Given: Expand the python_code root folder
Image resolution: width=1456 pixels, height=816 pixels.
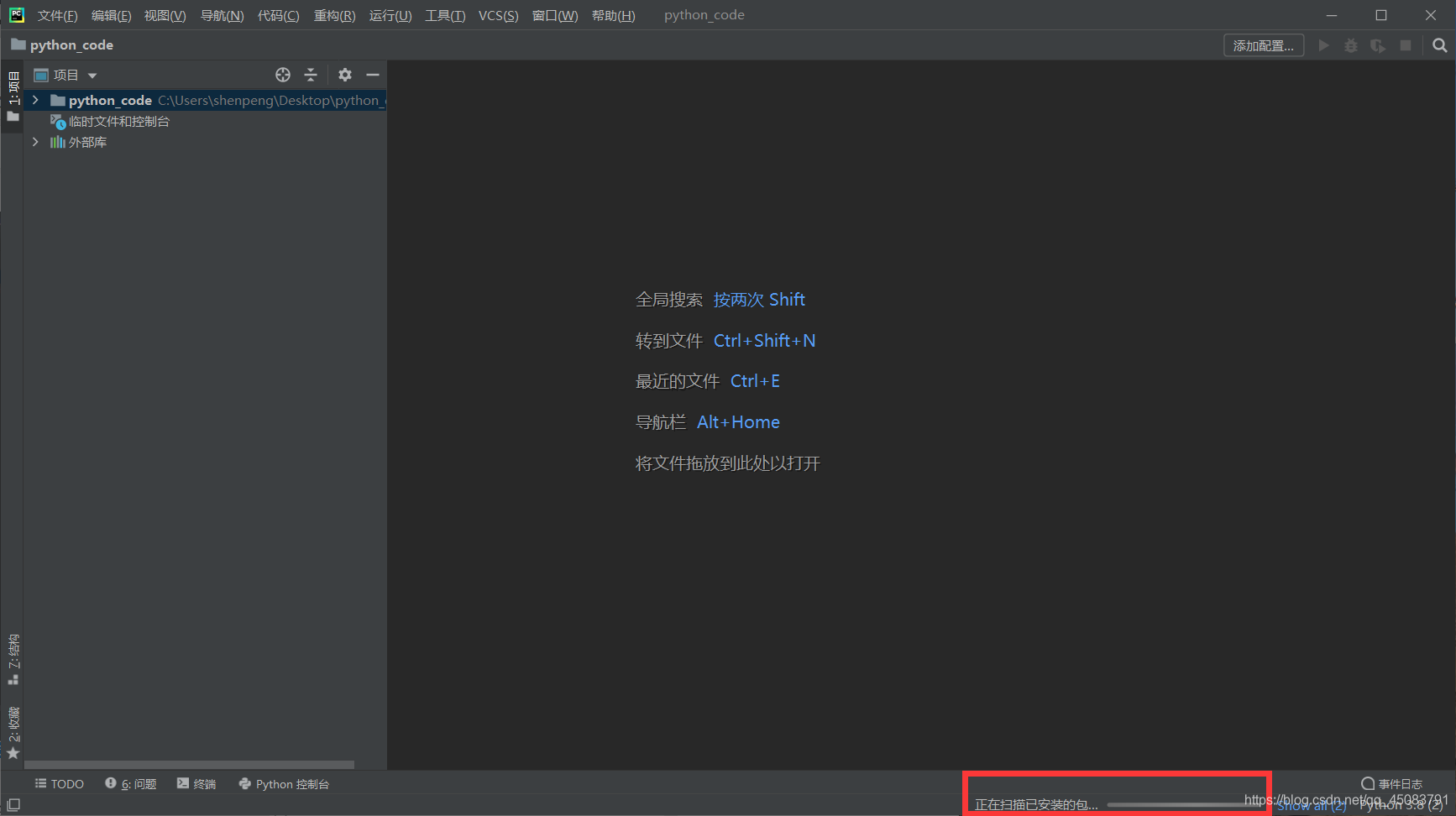Looking at the screenshot, I should pyautogui.click(x=35, y=100).
